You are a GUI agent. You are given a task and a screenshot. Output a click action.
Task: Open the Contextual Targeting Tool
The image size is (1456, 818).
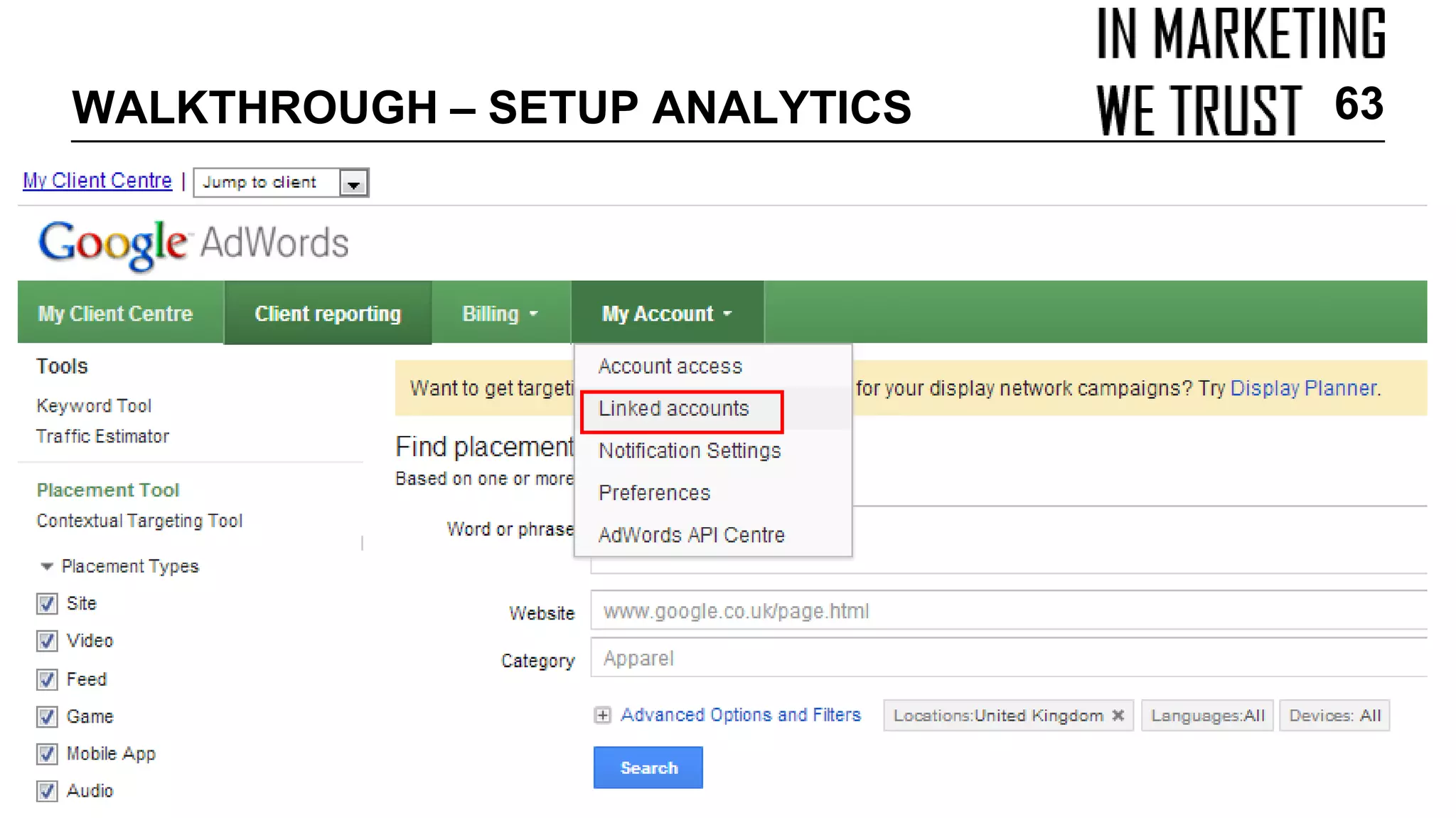pyautogui.click(x=139, y=521)
